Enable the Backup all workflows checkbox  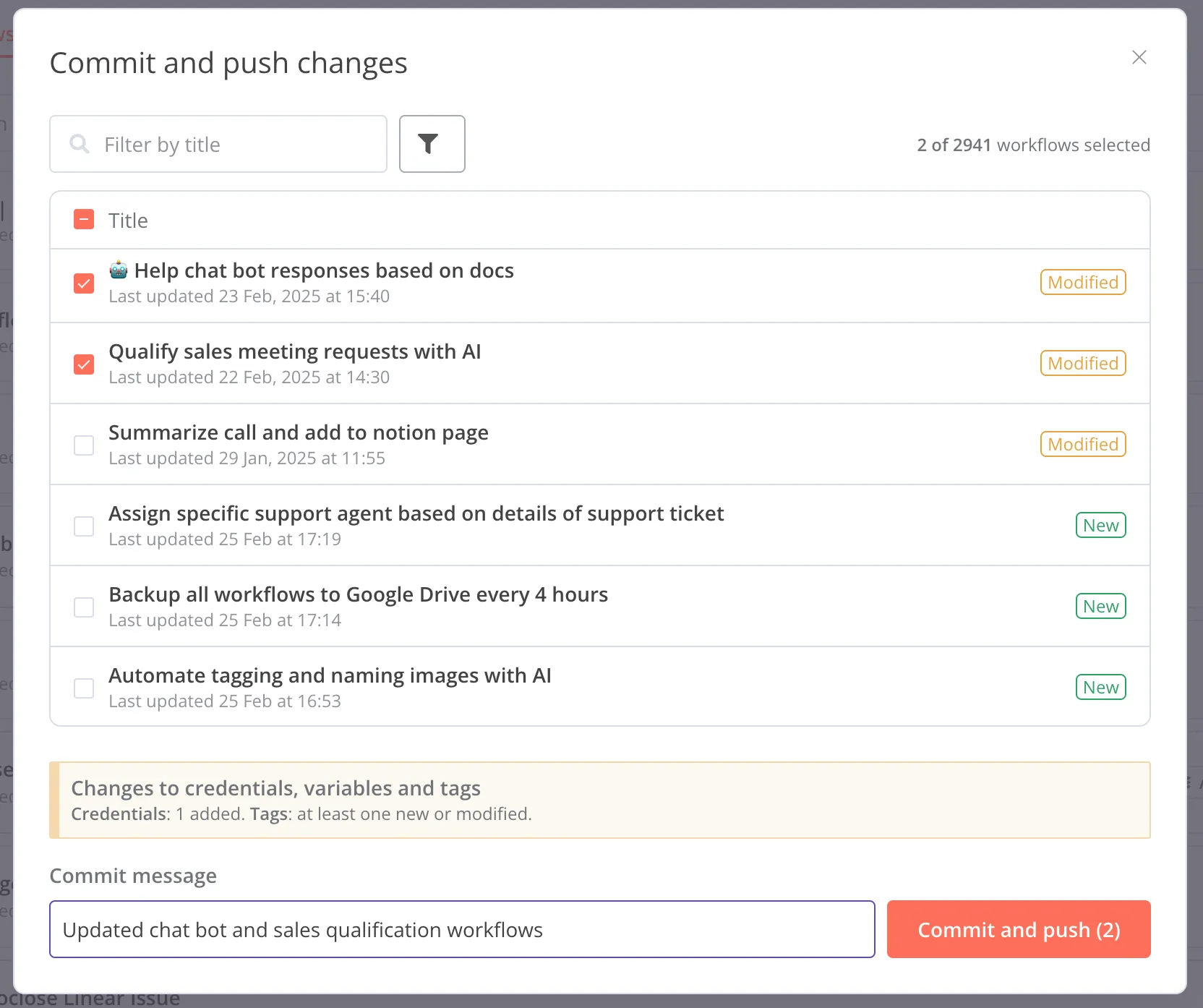84,607
